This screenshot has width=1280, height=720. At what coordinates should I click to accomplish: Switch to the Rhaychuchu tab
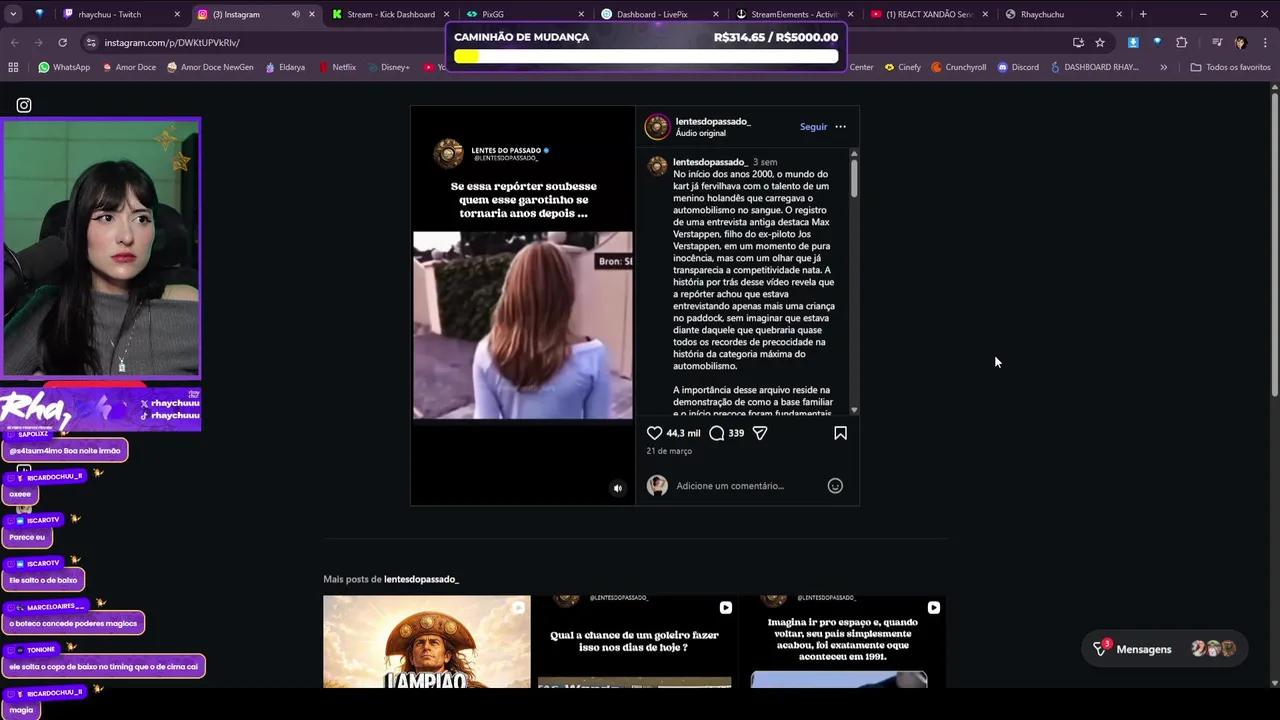[x=1064, y=14]
